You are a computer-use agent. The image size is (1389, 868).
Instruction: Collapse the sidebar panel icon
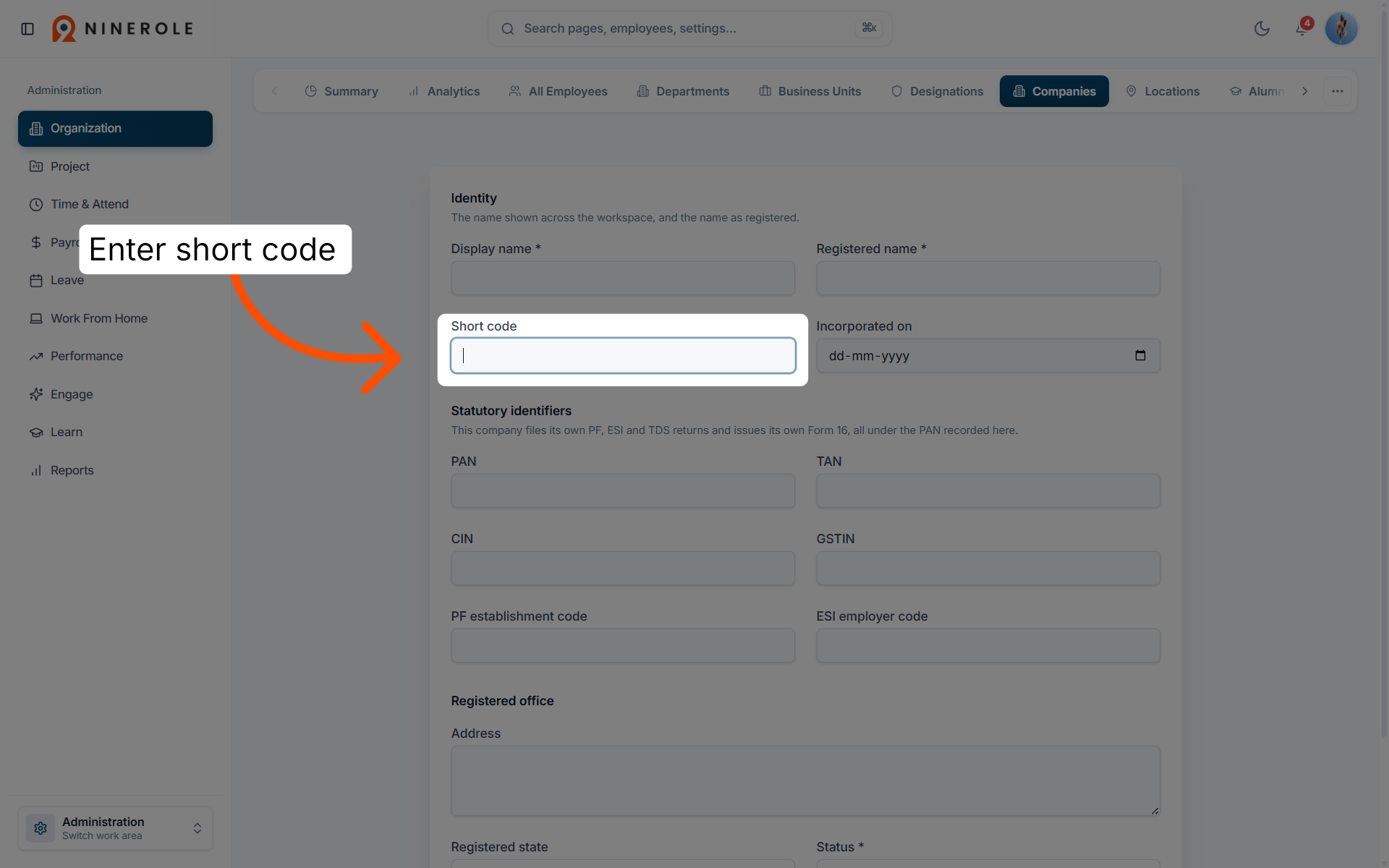27,29
